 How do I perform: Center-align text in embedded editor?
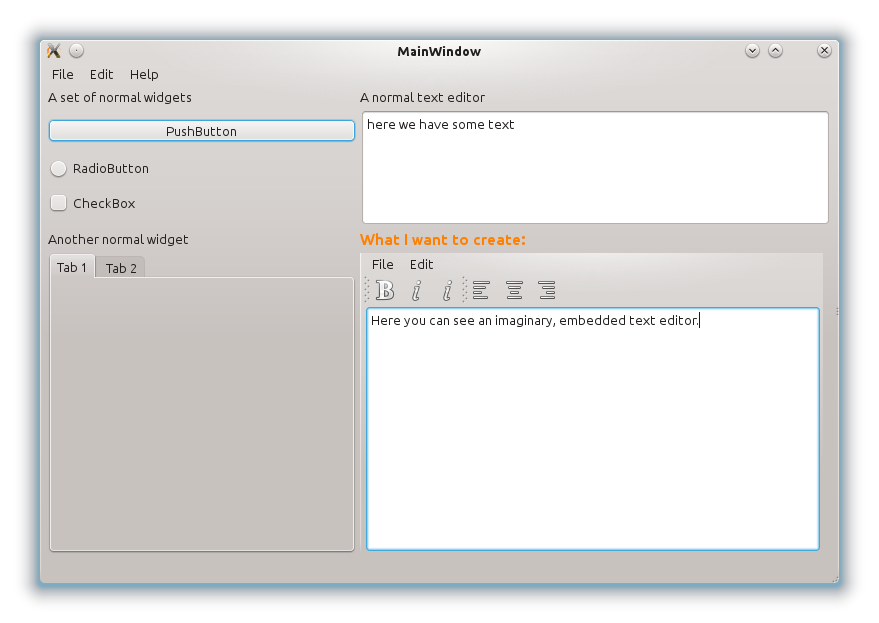point(514,290)
